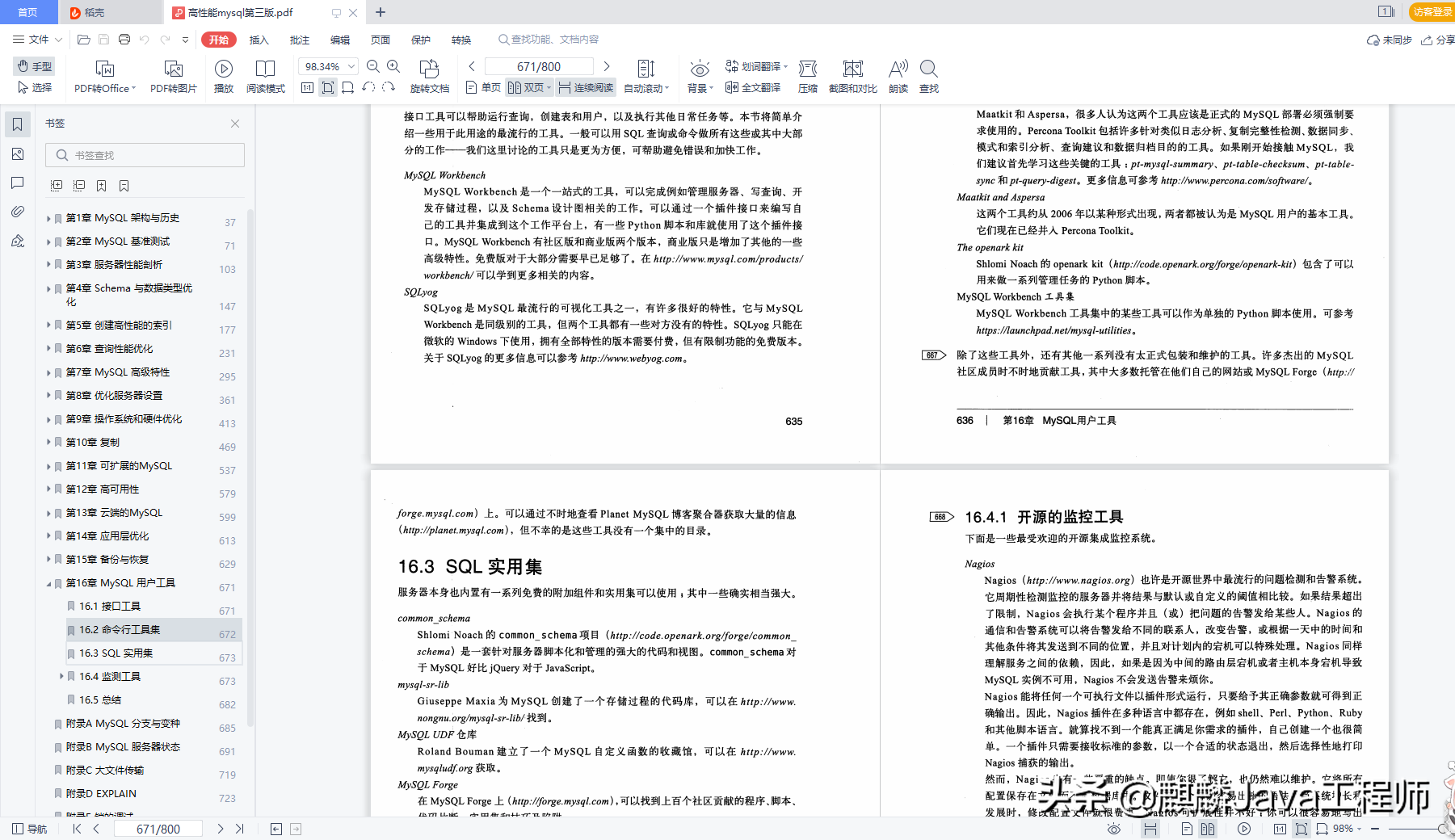Screen dimensions: 1455x840
Task: Open the thumbnails sidebar panel
Action: (x=17, y=153)
